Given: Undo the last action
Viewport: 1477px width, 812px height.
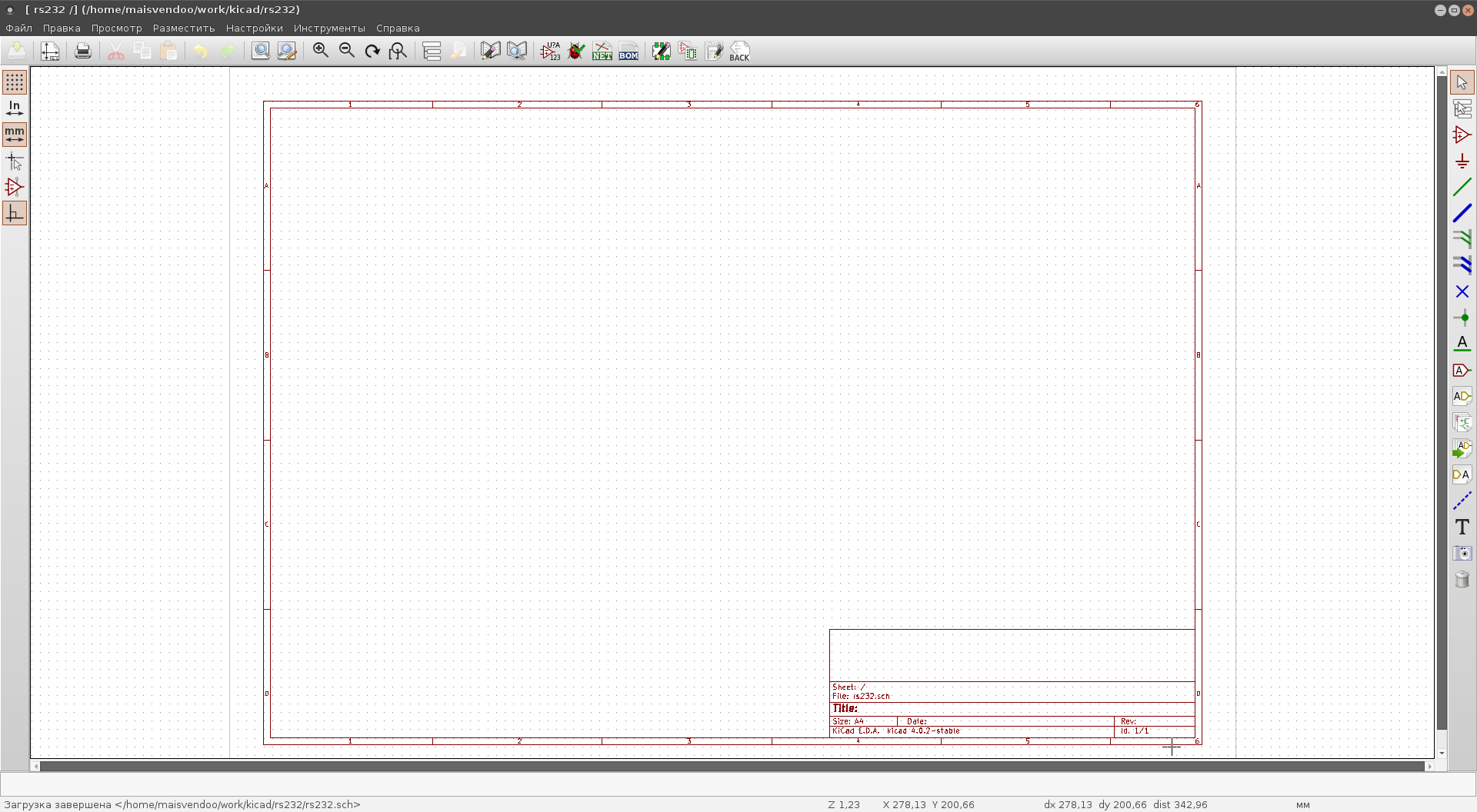Looking at the screenshot, I should pyautogui.click(x=201, y=52).
